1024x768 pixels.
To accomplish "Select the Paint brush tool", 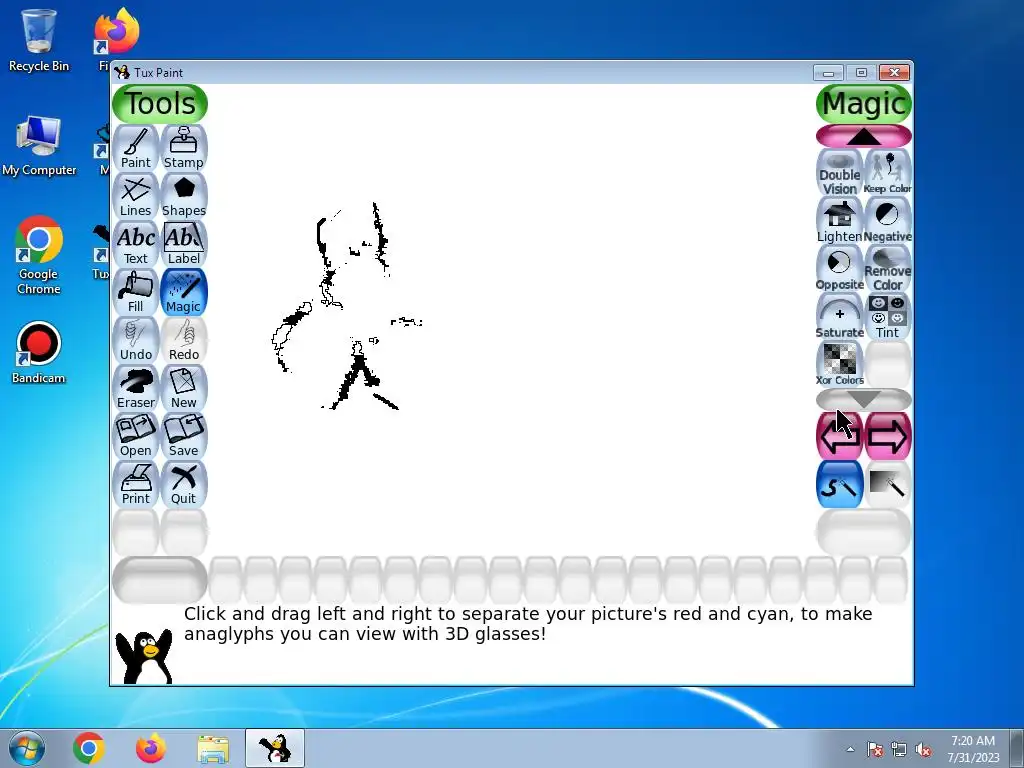I will tap(136, 148).
